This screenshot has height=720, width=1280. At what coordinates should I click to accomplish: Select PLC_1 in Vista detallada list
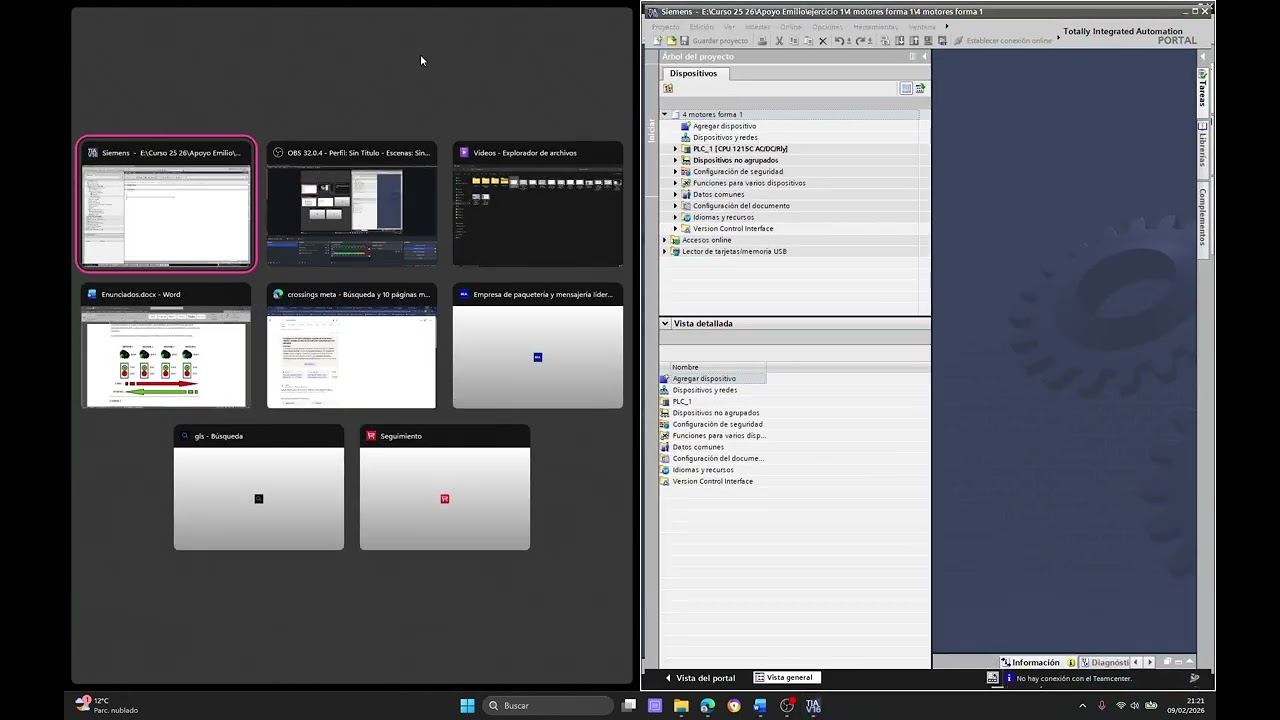click(x=682, y=401)
